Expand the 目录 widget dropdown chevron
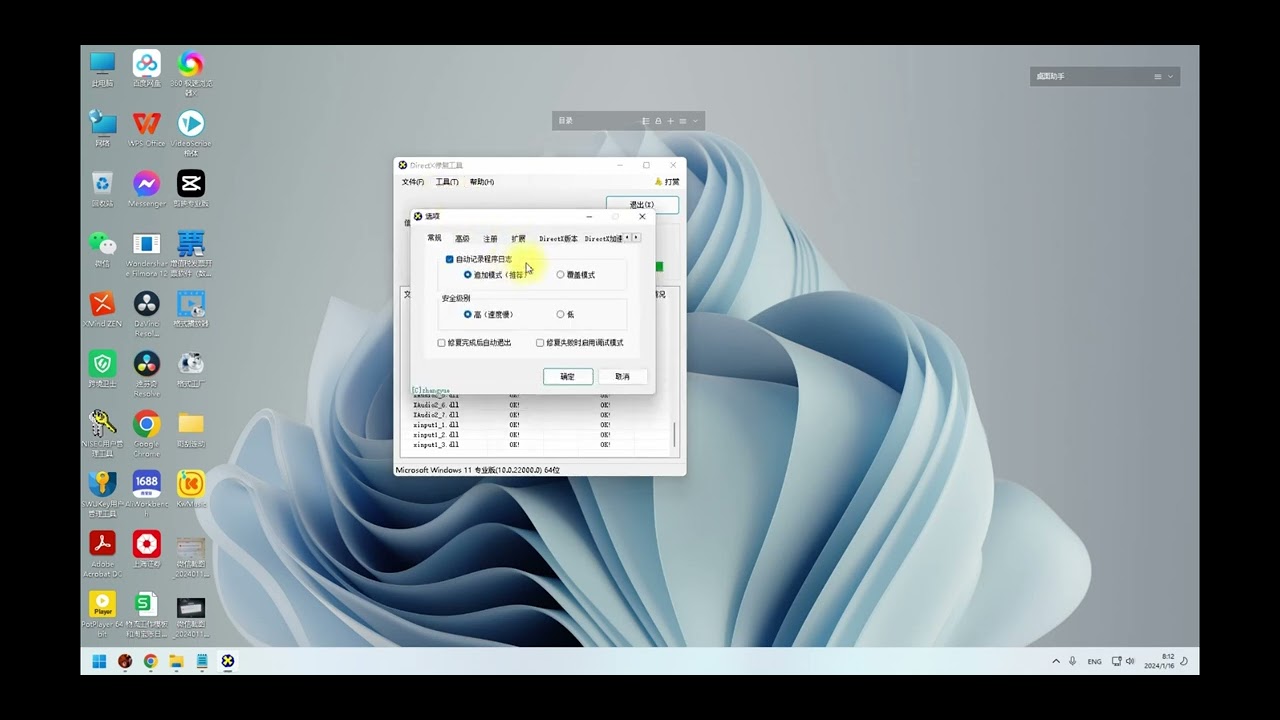The height and width of the screenshot is (720, 1280). click(695, 121)
